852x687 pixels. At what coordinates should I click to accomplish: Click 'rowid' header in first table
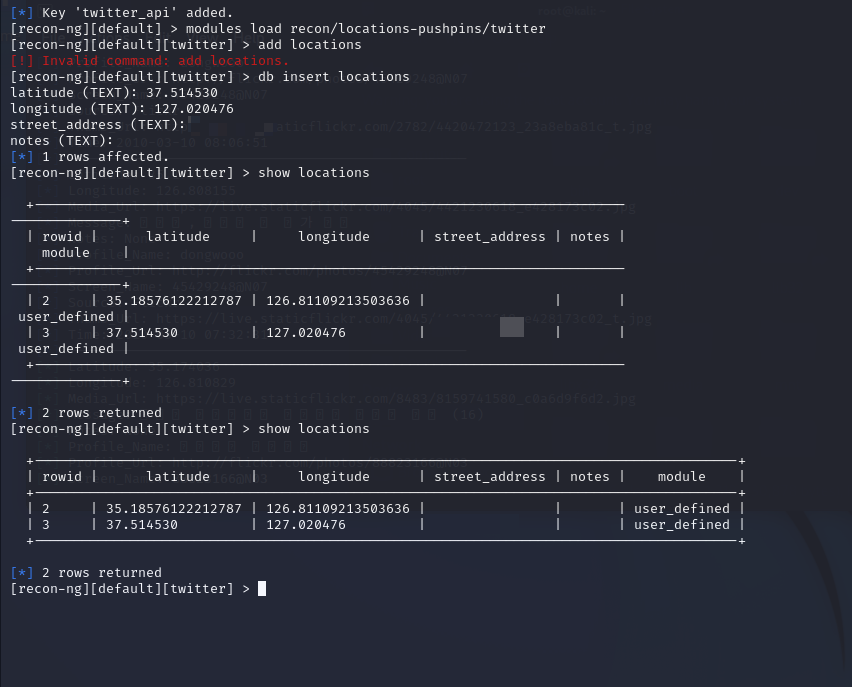62,237
